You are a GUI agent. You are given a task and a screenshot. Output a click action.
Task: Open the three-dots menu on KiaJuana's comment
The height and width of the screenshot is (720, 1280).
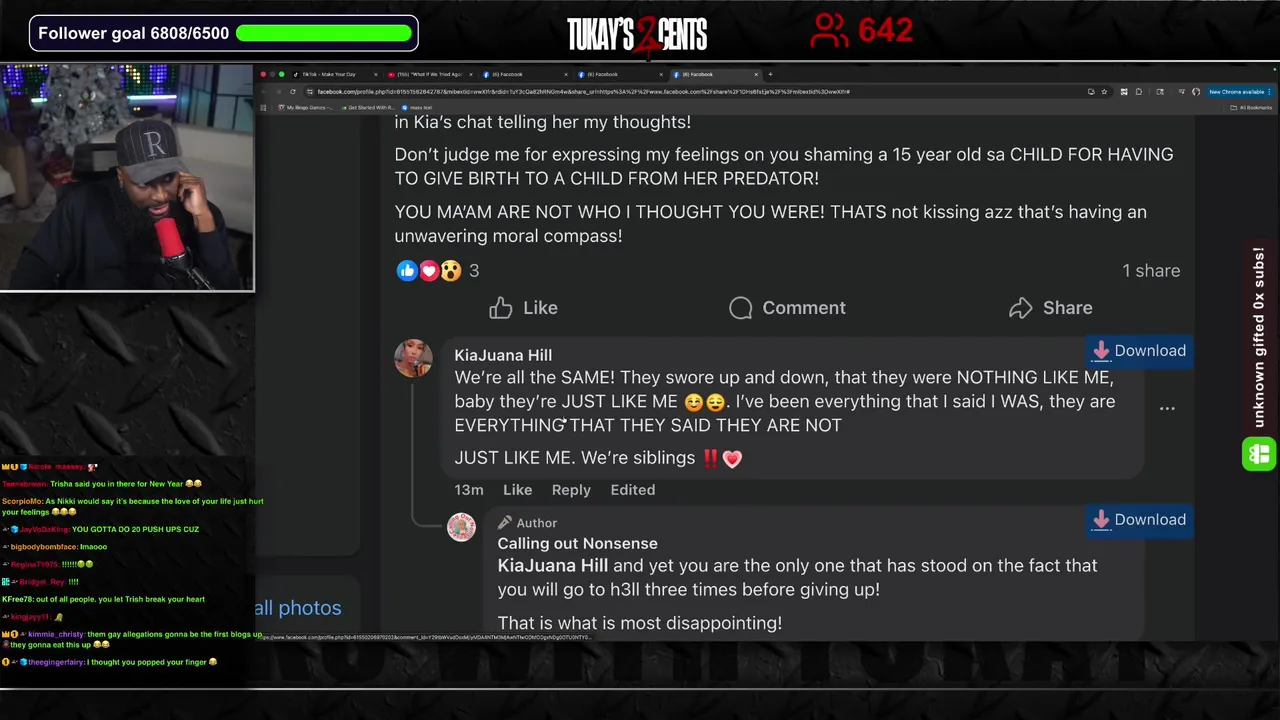click(1167, 408)
